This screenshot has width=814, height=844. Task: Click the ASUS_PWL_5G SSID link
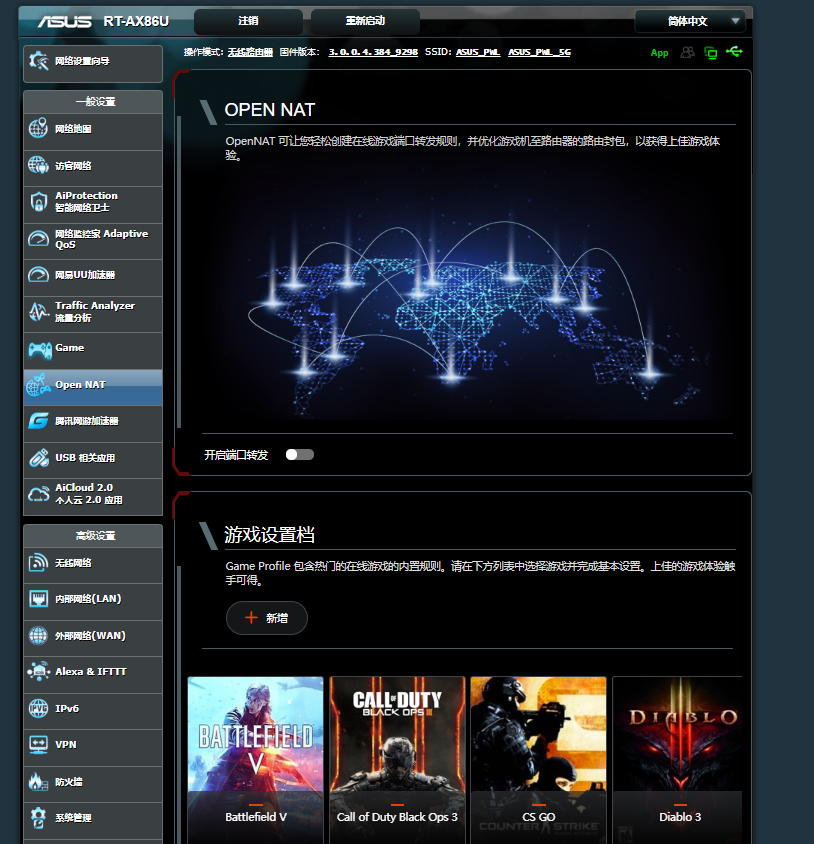[539, 52]
